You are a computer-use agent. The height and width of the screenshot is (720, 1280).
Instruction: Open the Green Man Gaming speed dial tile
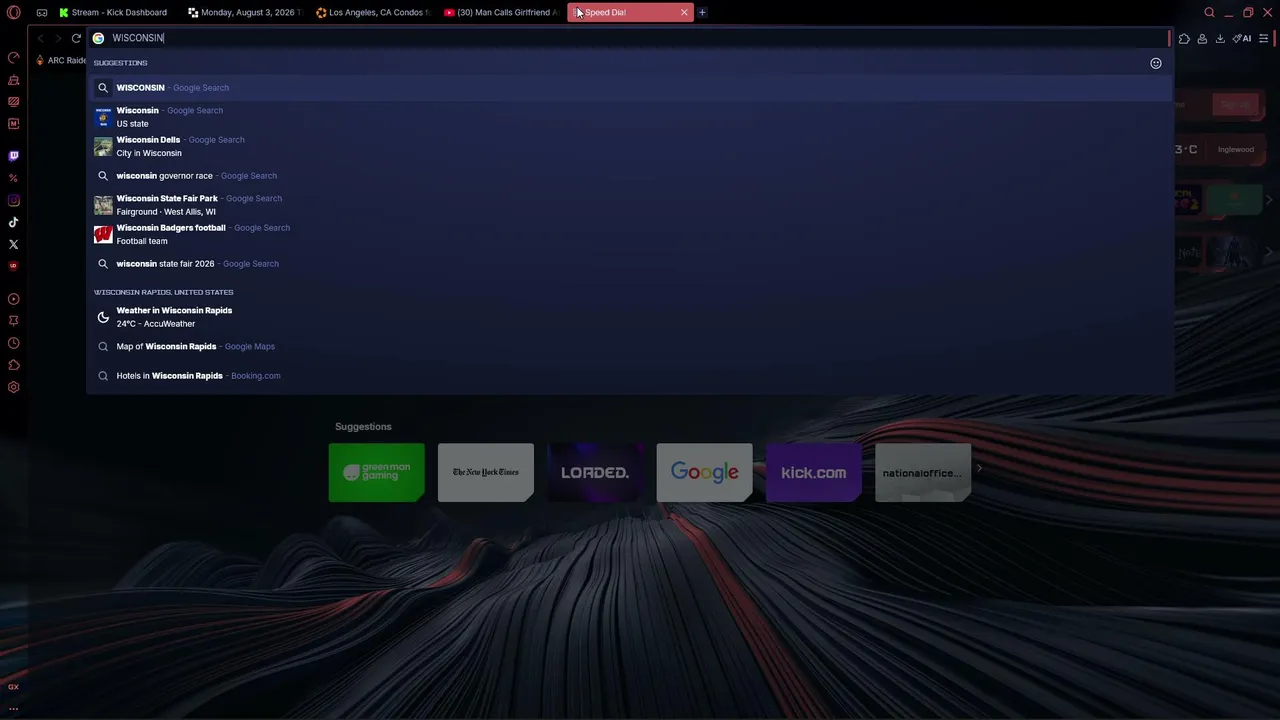coord(376,472)
